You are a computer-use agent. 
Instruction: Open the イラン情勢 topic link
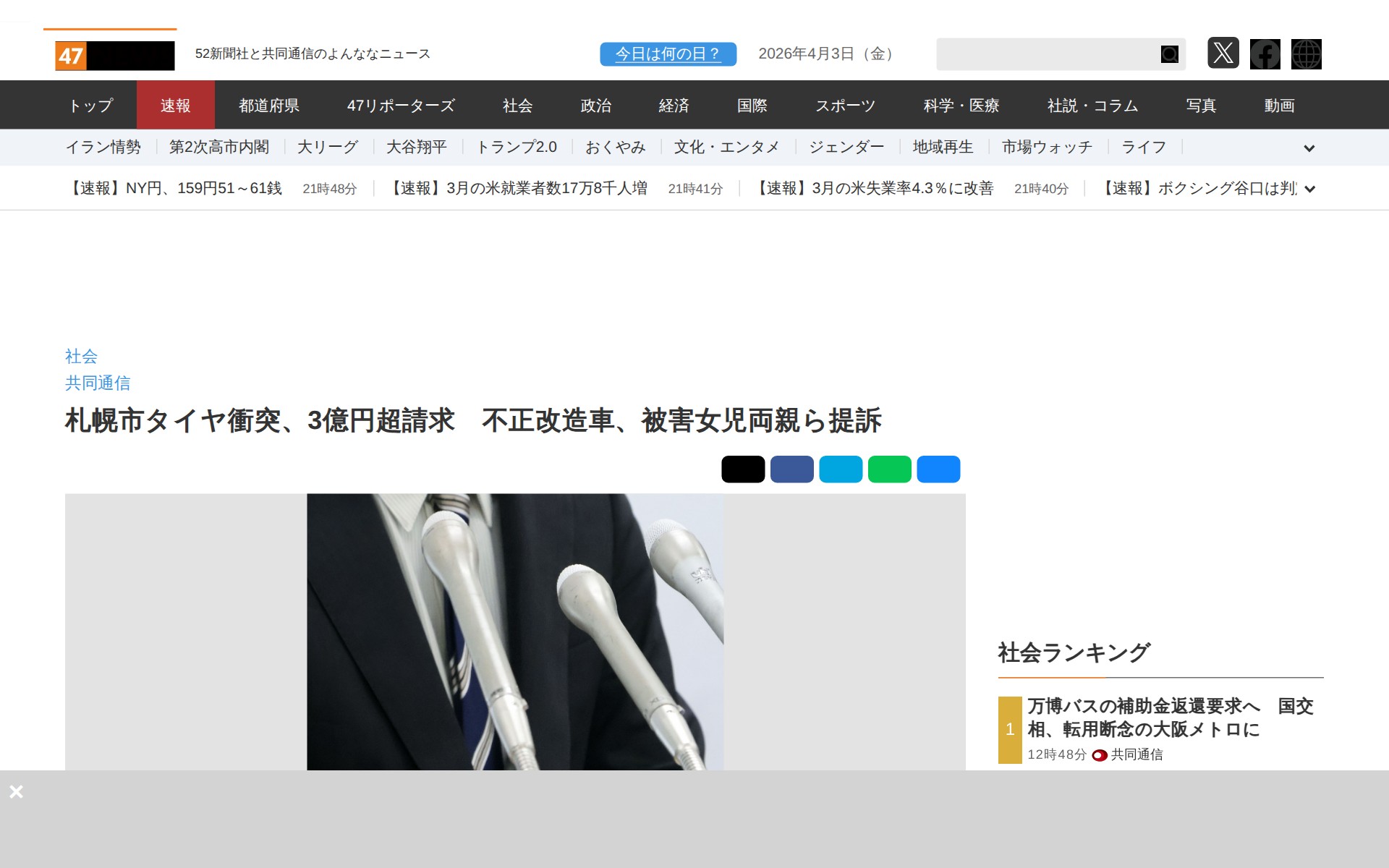(103, 148)
